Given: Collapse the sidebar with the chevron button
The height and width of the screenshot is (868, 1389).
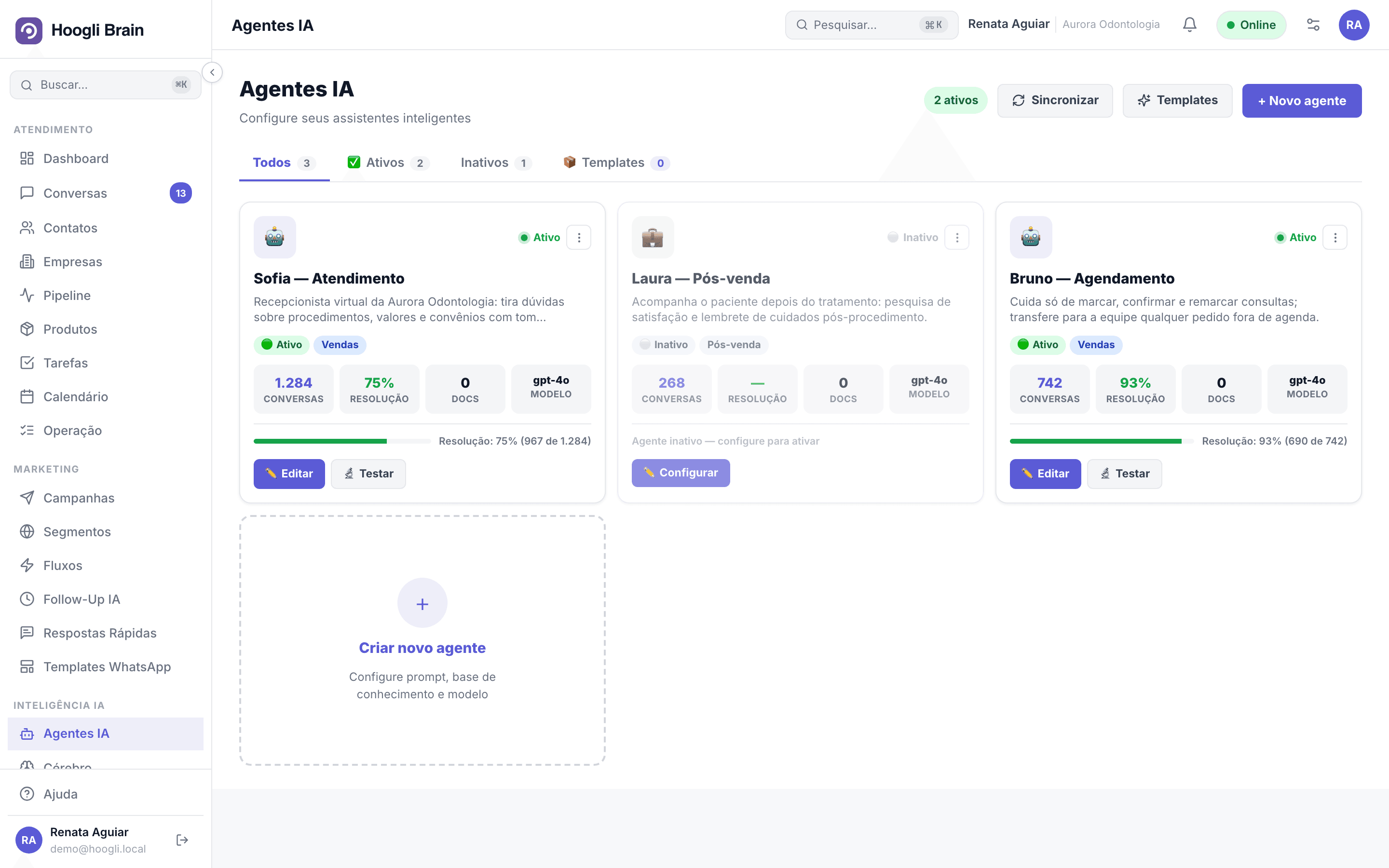Looking at the screenshot, I should tap(212, 72).
